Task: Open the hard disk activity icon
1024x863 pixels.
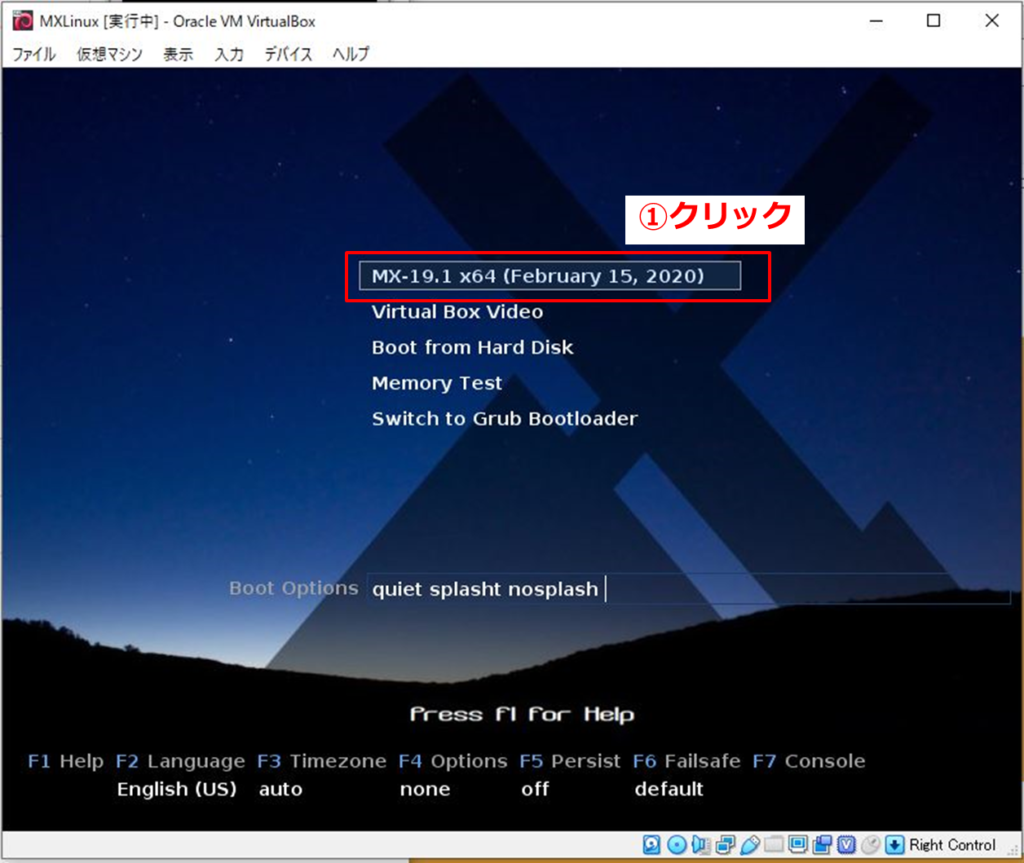Action: tap(651, 845)
